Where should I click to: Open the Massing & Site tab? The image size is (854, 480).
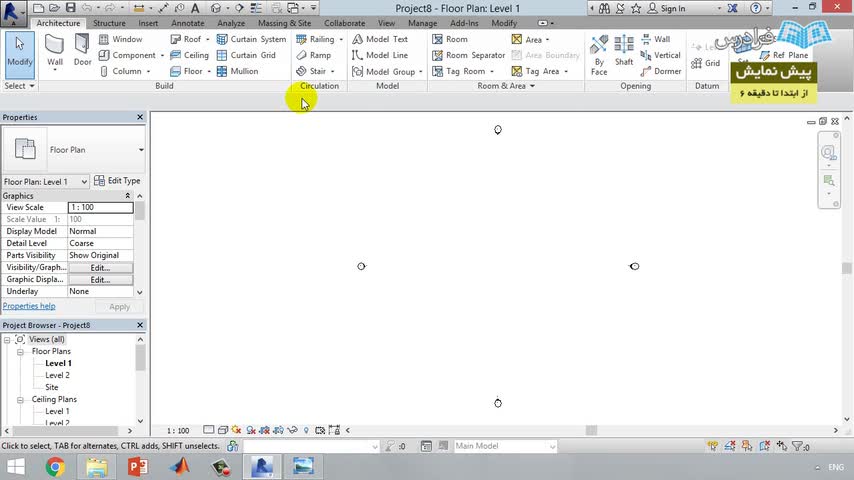[284, 23]
